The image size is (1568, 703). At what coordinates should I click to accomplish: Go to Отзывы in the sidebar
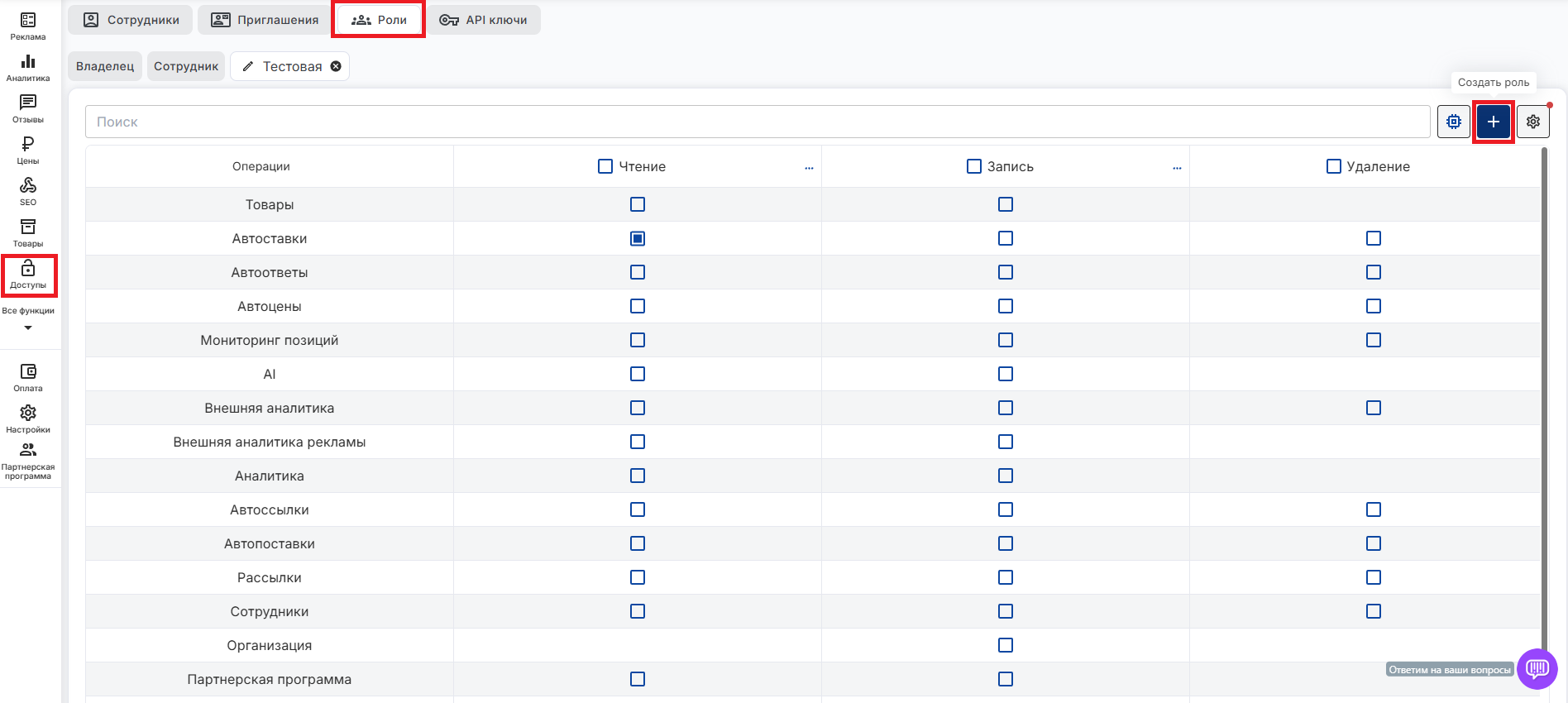pyautogui.click(x=28, y=108)
